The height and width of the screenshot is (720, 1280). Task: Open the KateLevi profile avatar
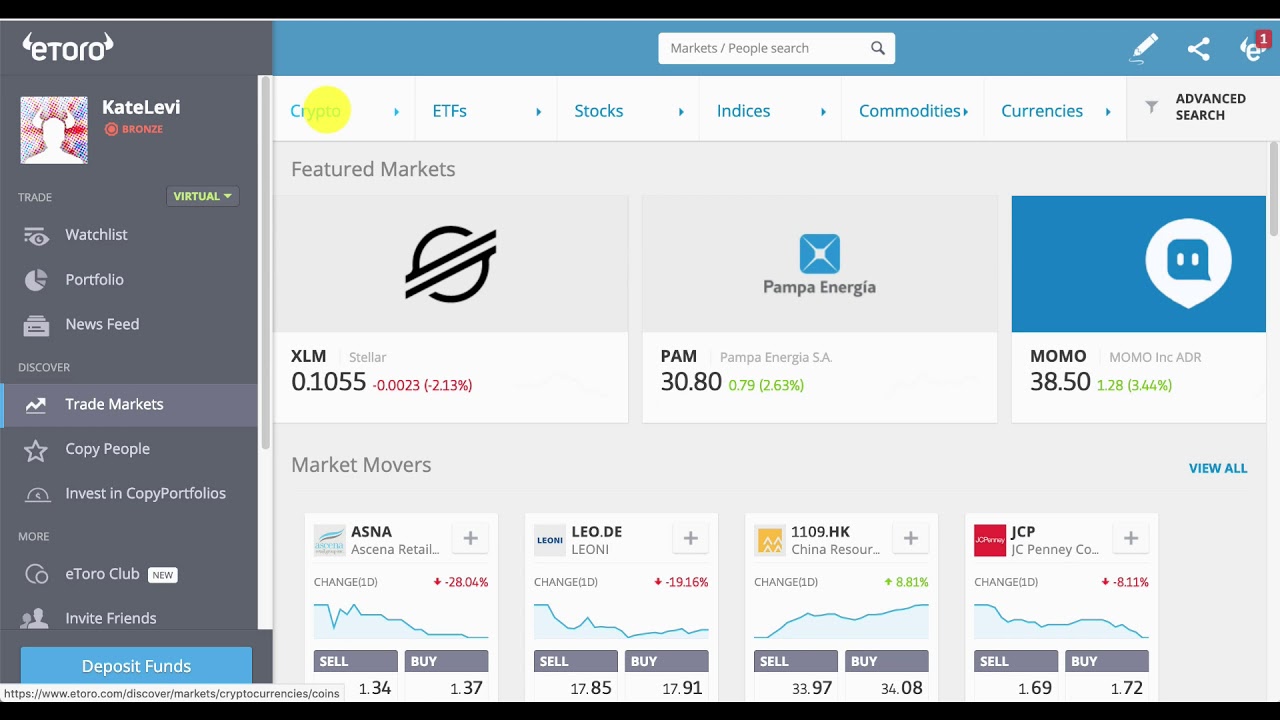(54, 130)
